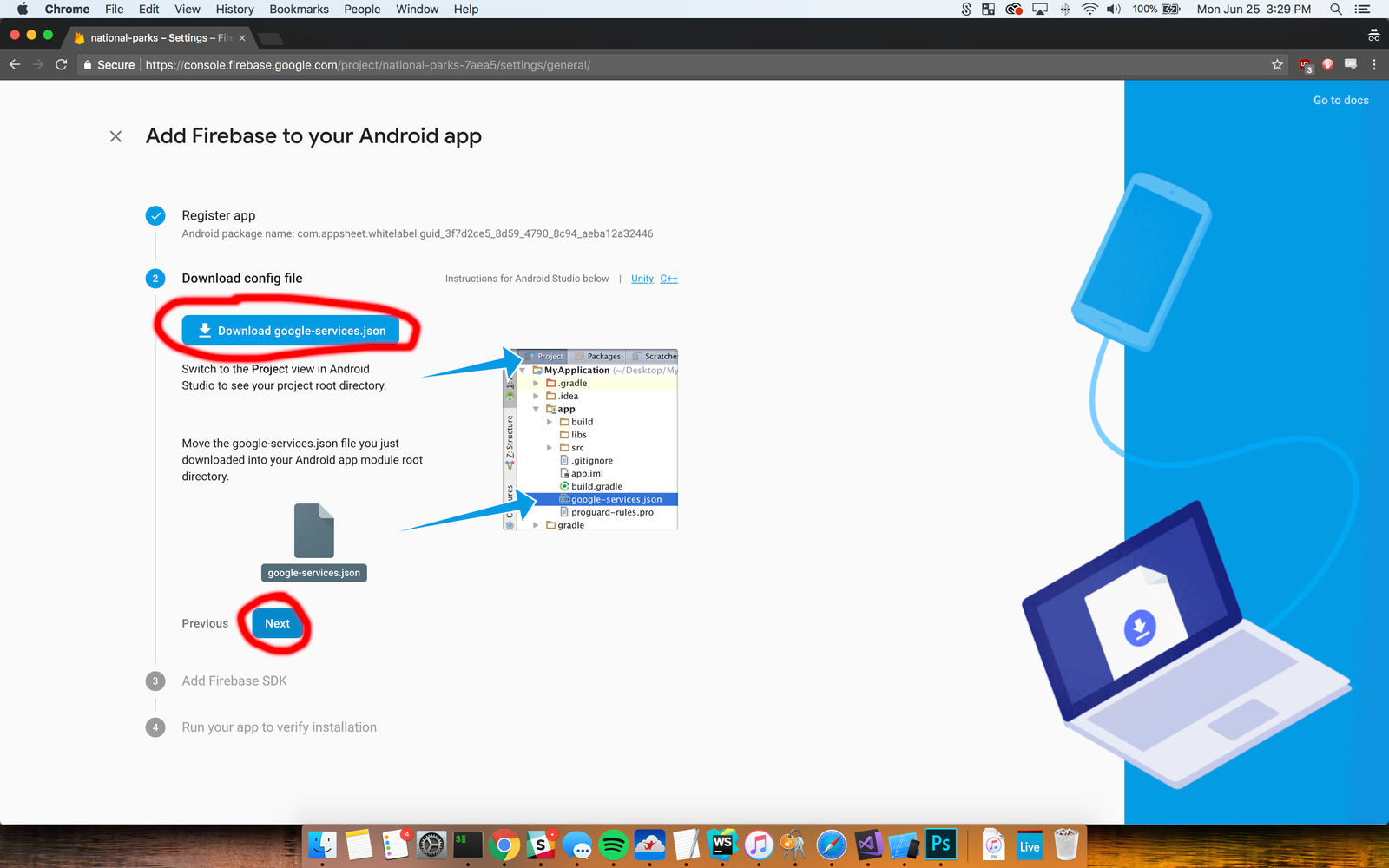Viewport: 1389px width, 868px height.
Task: Open the History menu
Action: [234, 9]
